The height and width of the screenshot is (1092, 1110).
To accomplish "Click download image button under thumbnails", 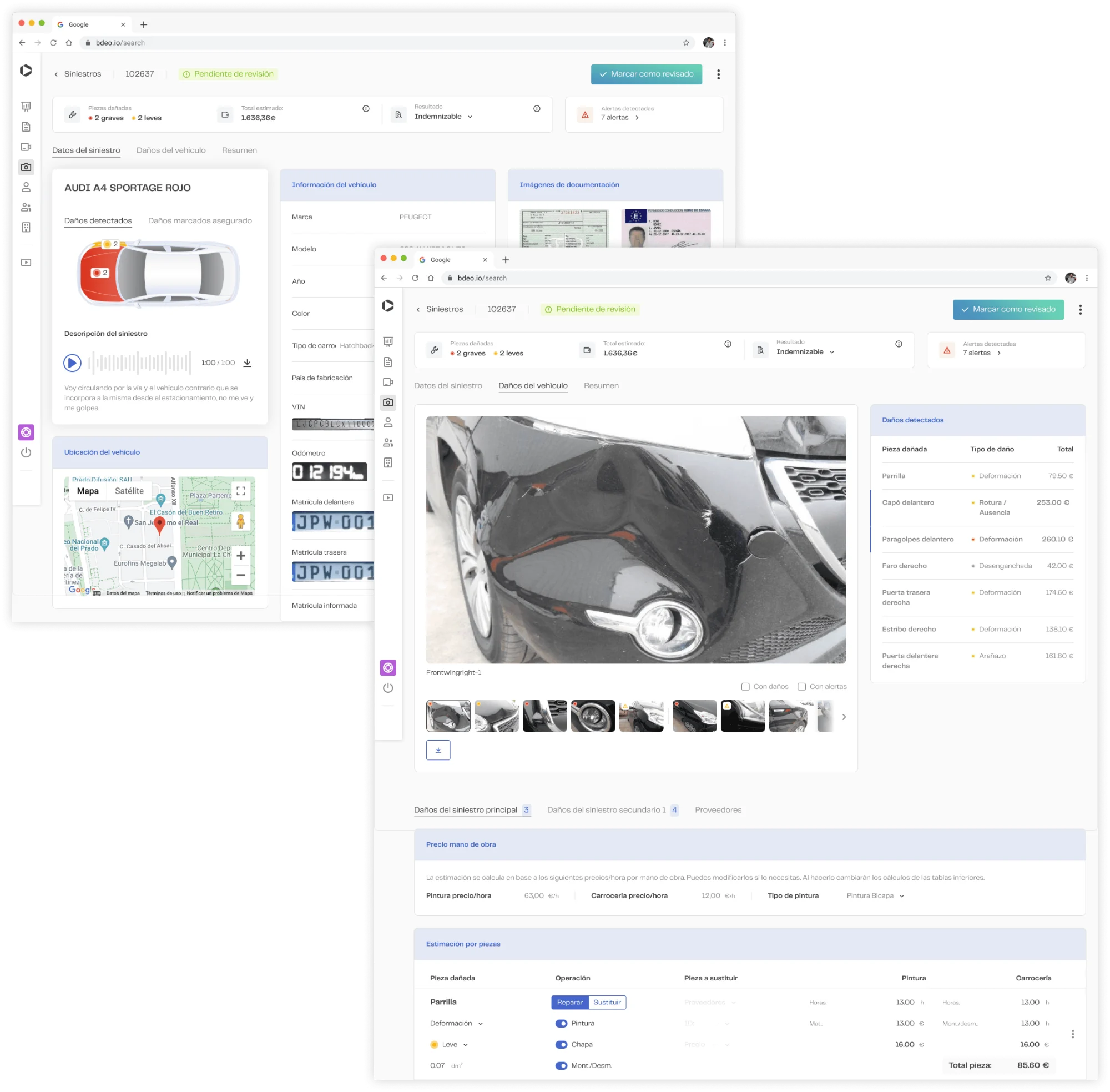I will (x=438, y=750).
